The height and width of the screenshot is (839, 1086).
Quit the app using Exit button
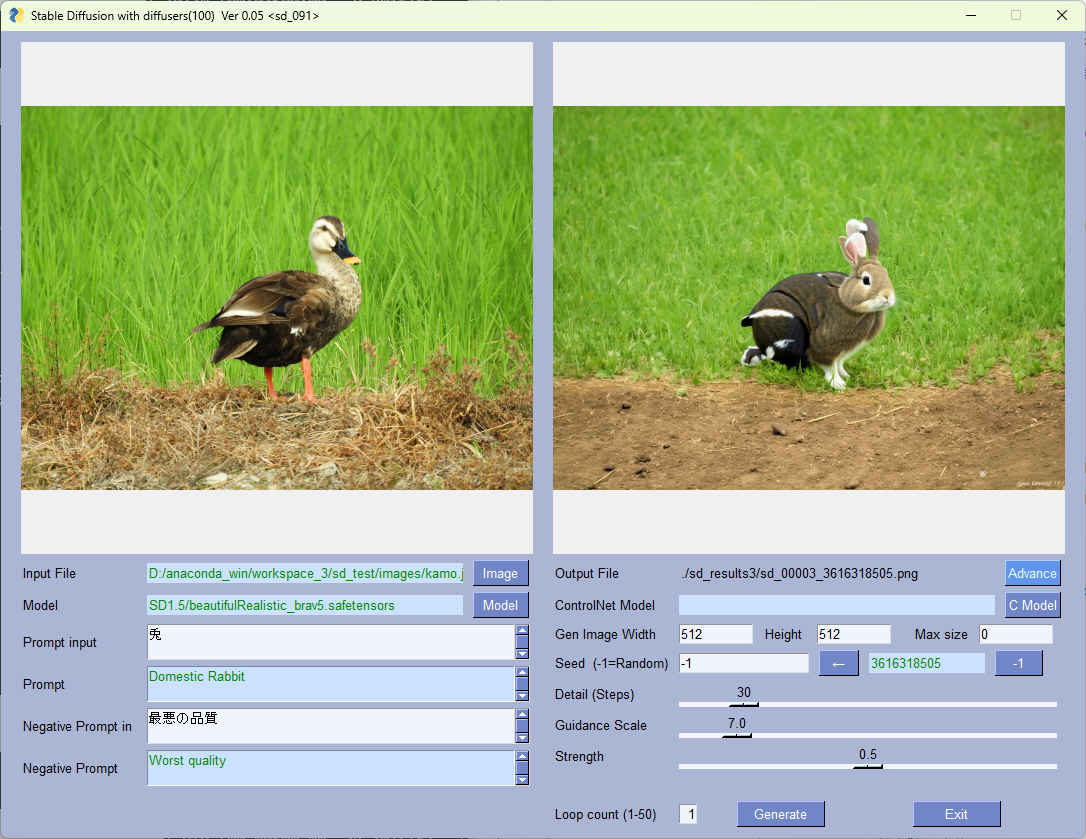pyautogui.click(x=956, y=814)
